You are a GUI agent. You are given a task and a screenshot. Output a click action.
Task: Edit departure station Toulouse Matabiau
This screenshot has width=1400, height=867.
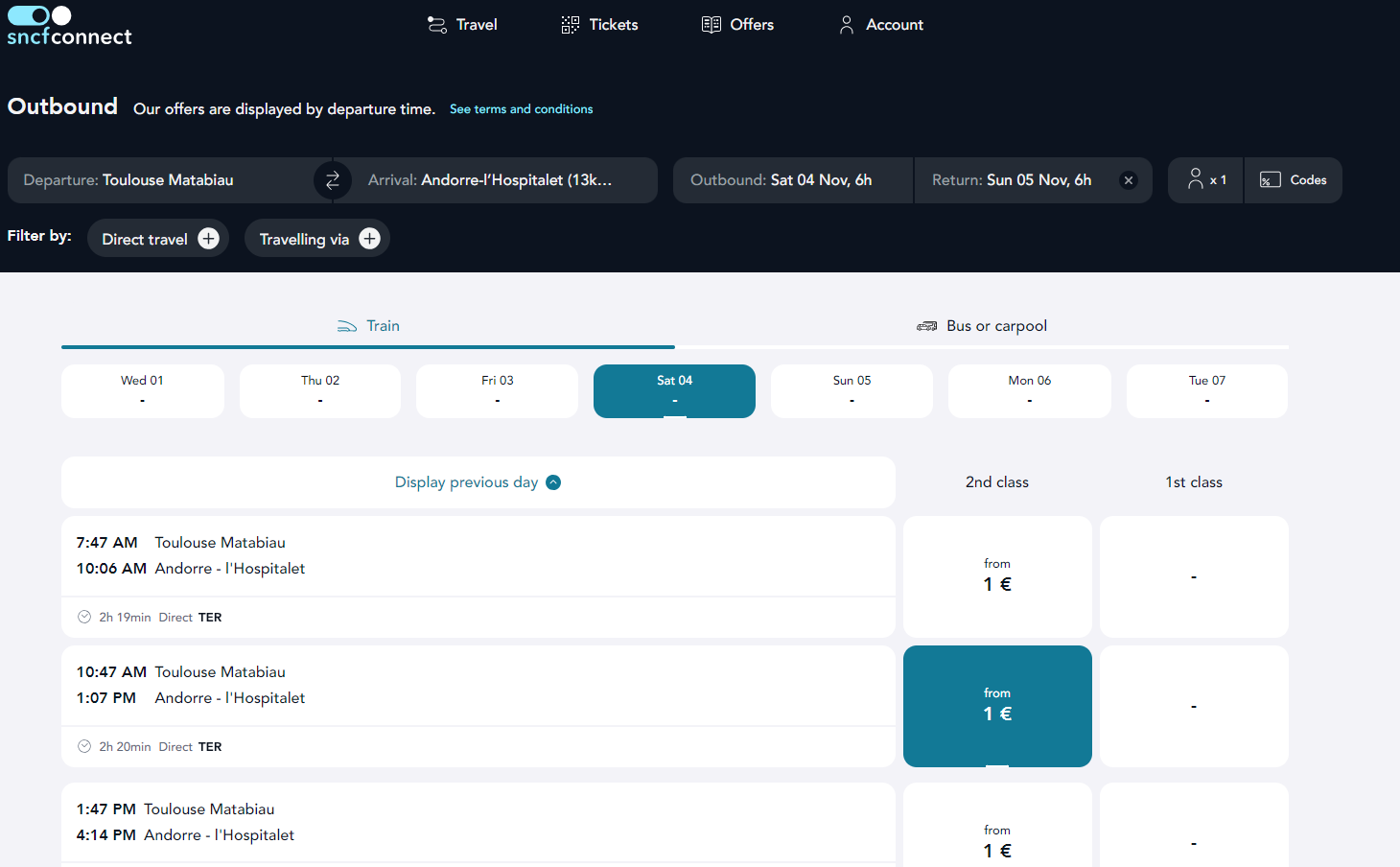pos(161,180)
